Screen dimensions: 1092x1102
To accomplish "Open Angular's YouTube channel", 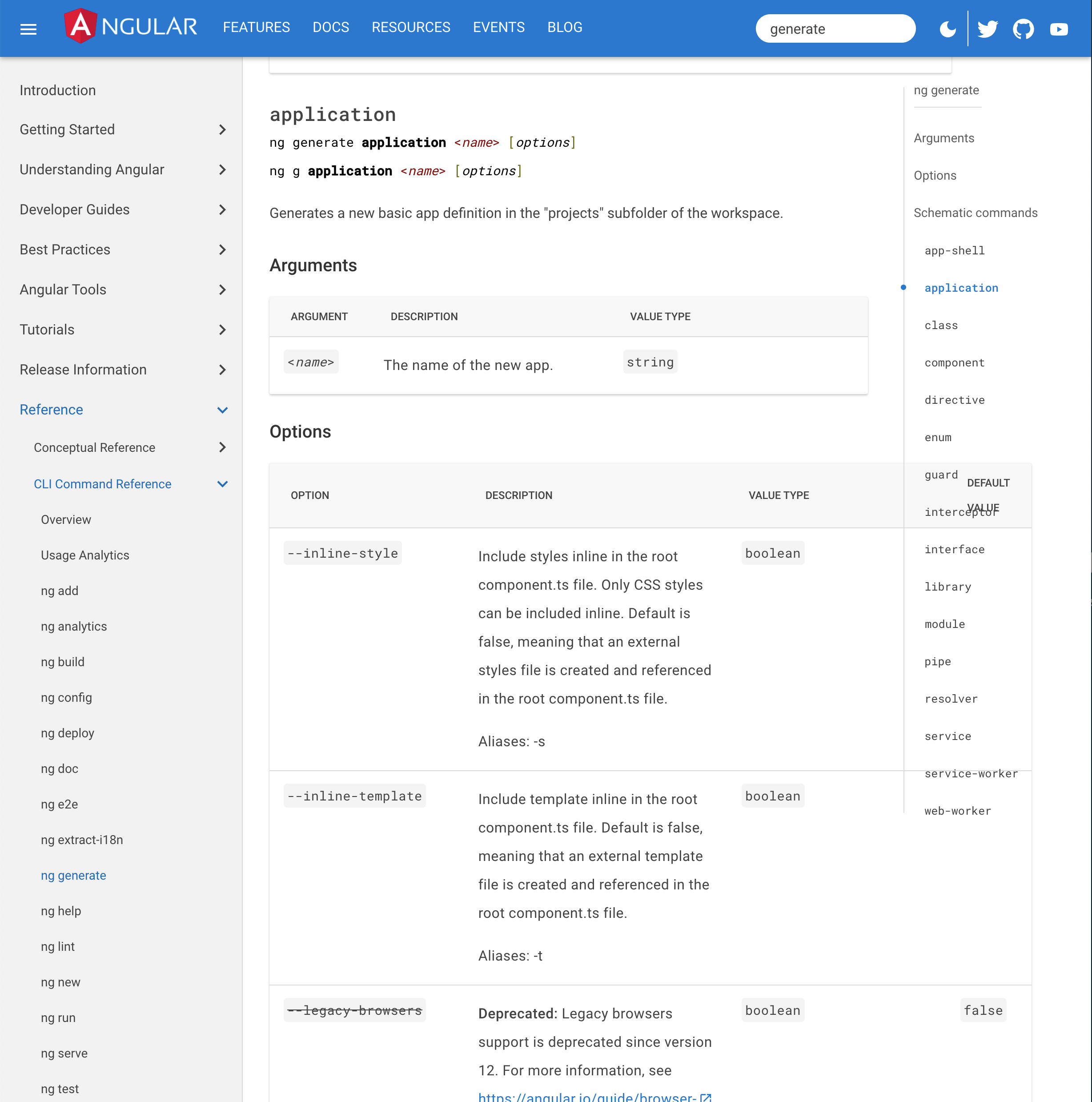I will click(1058, 28).
